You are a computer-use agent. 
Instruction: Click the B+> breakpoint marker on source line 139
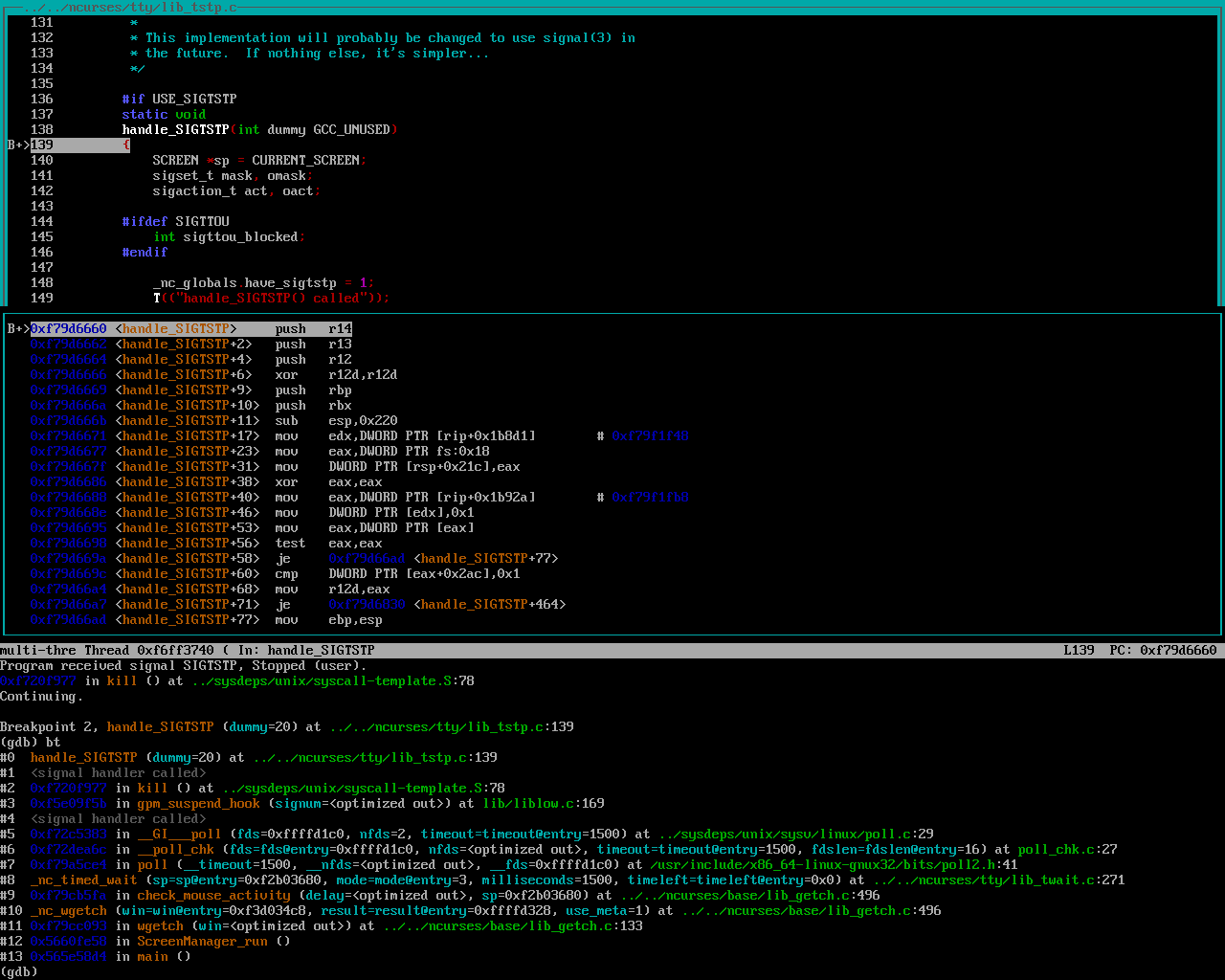coord(18,145)
